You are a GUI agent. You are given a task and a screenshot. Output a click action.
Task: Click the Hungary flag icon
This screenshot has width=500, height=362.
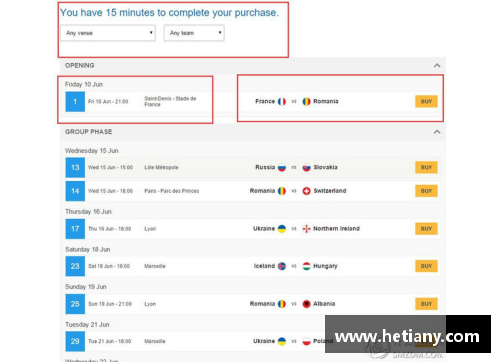[306, 266]
